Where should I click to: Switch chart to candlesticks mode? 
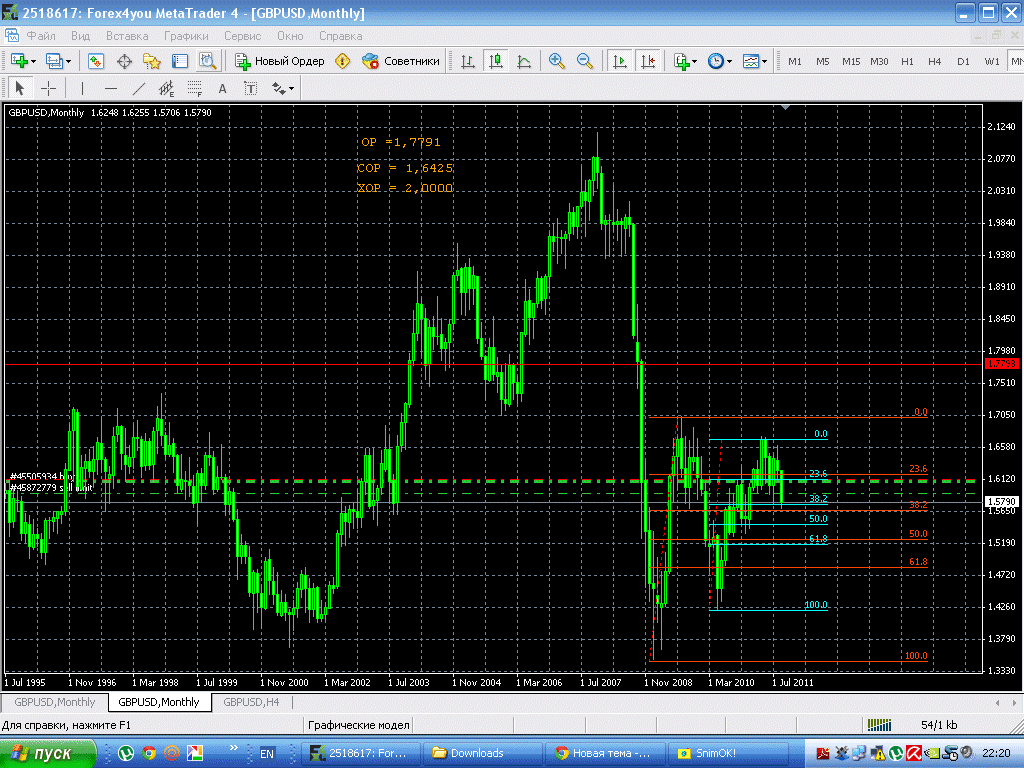click(495, 61)
